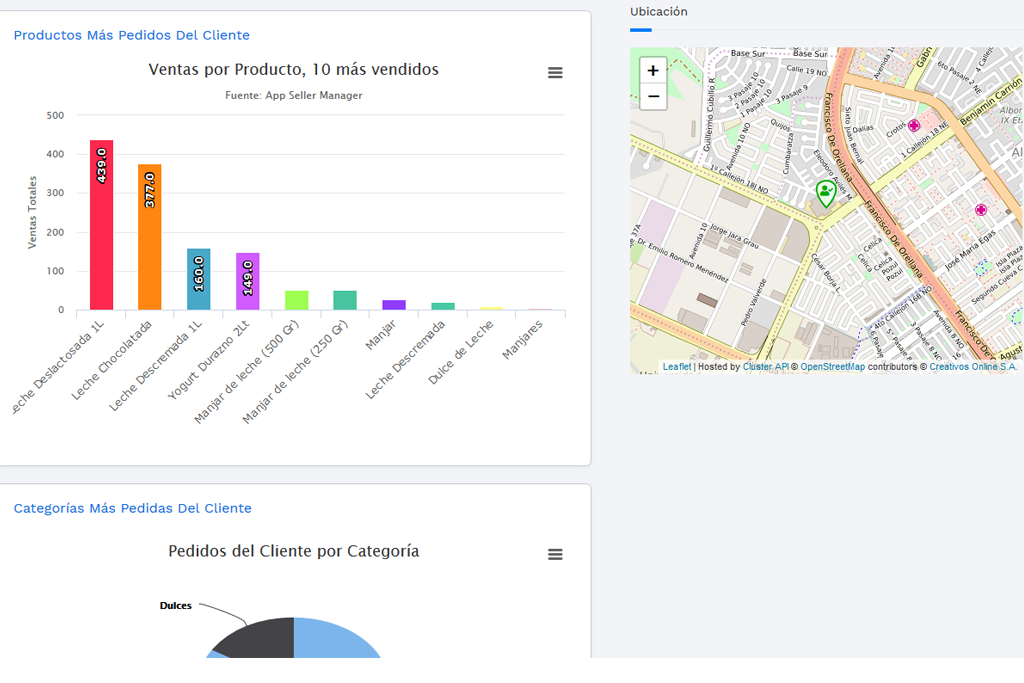This screenshot has height=683, width=1024.
Task: Click the Leche Chocolatada axis label
Action: (x=112, y=360)
